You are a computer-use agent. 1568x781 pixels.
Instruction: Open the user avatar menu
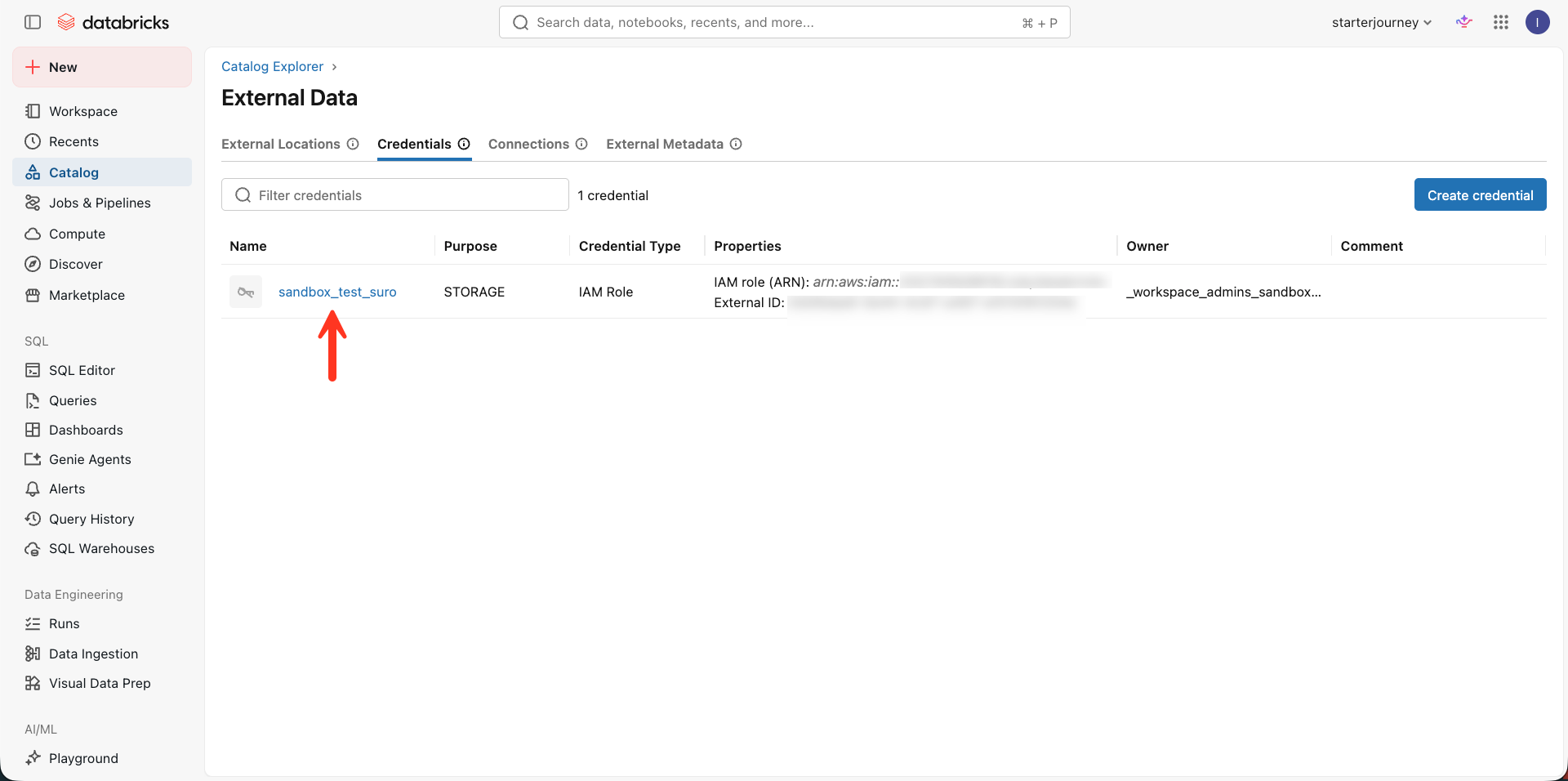coord(1538,22)
